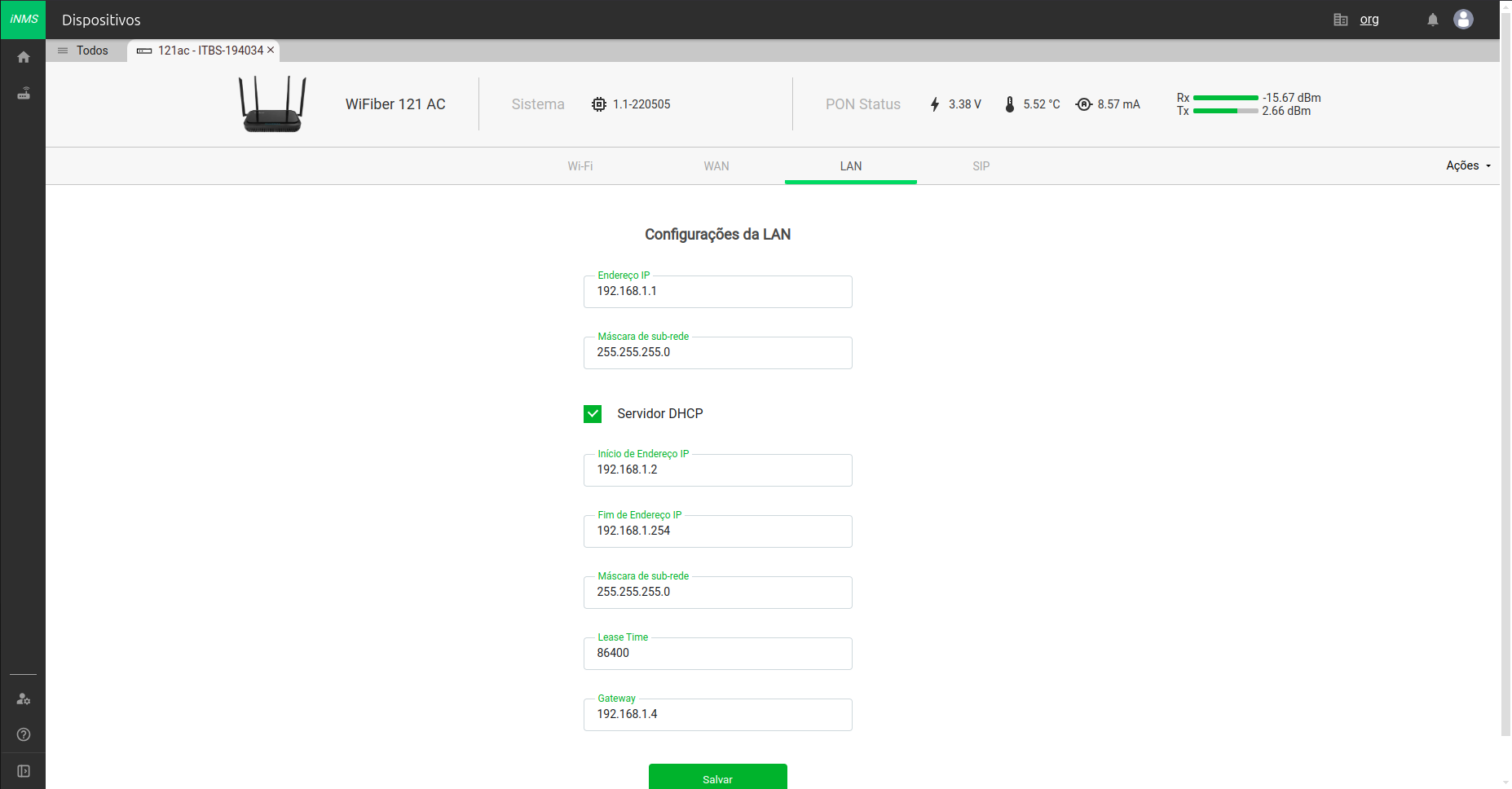Click the 5.52 °C temperature value
Viewport: 1512px width, 789px height.
point(1042,104)
